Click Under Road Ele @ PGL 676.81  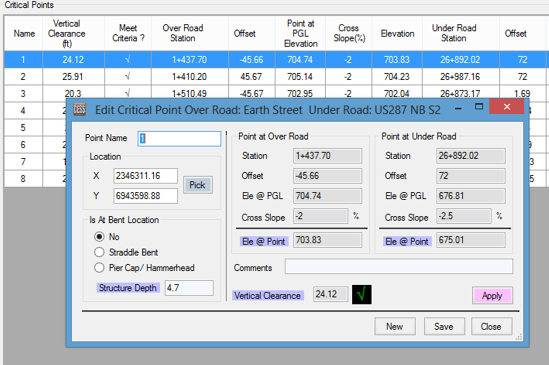coord(471,196)
